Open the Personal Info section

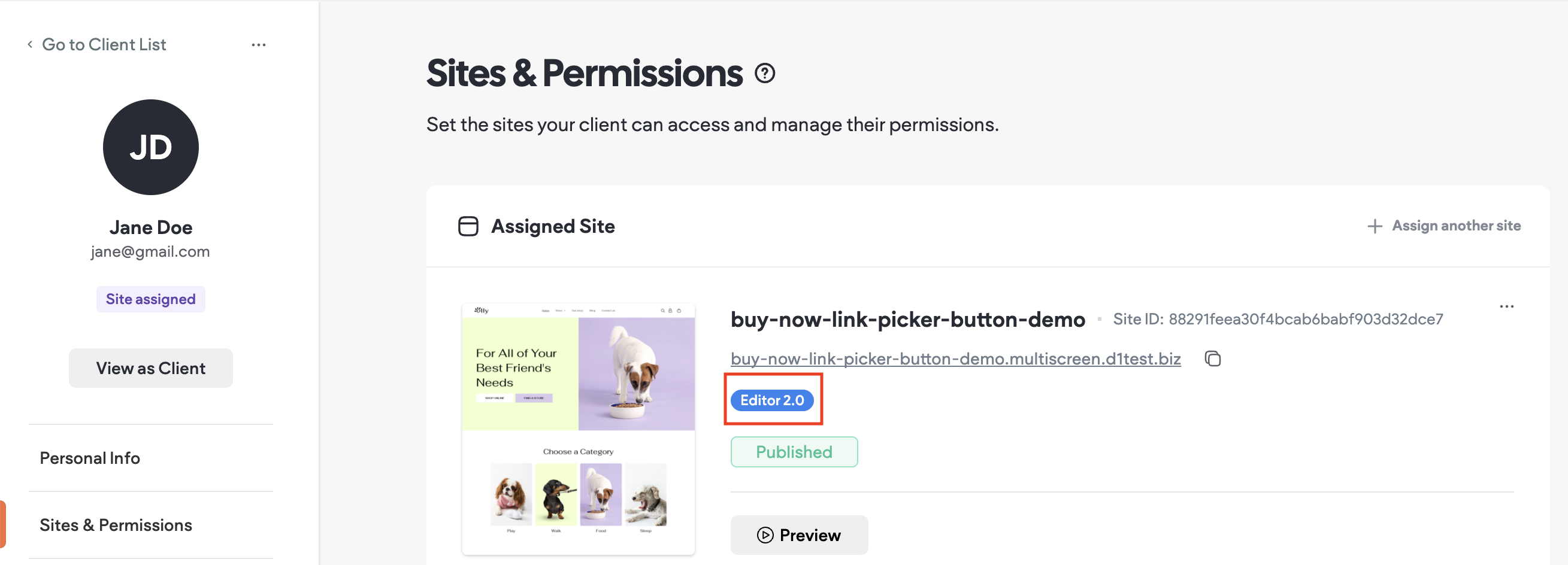coord(90,458)
